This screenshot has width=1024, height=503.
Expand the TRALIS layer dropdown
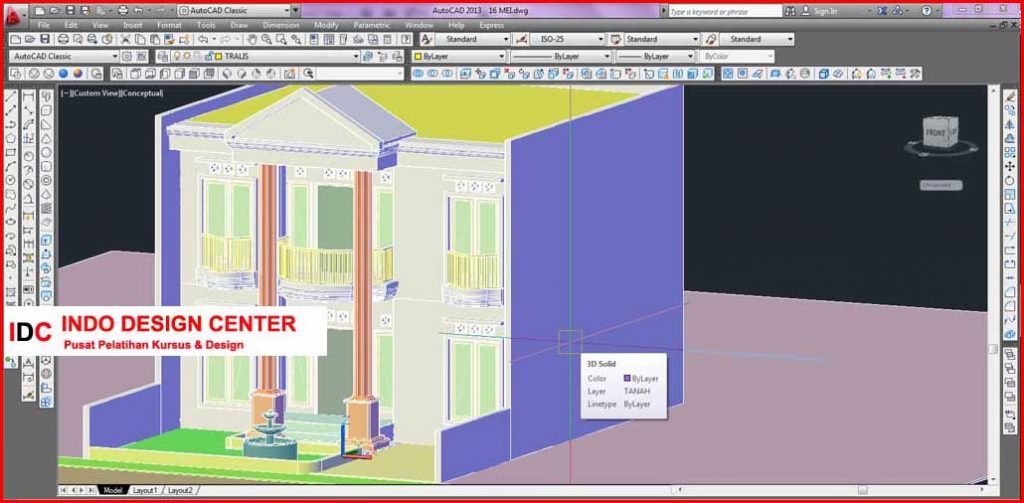(x=356, y=57)
